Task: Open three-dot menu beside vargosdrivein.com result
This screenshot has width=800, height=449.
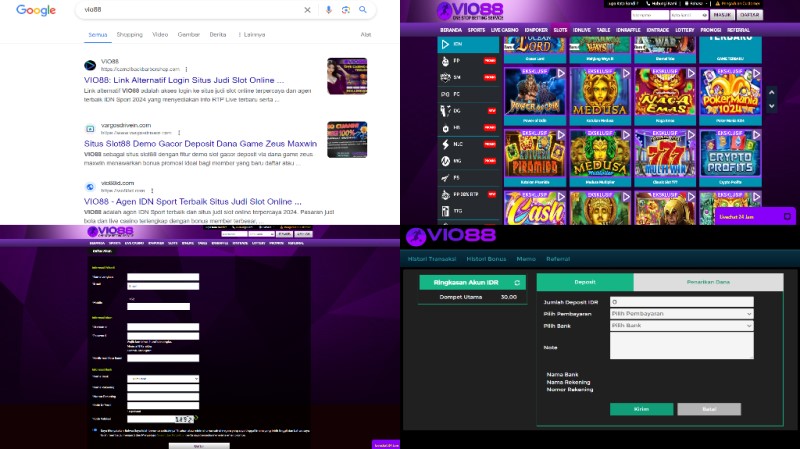Action: click(179, 133)
